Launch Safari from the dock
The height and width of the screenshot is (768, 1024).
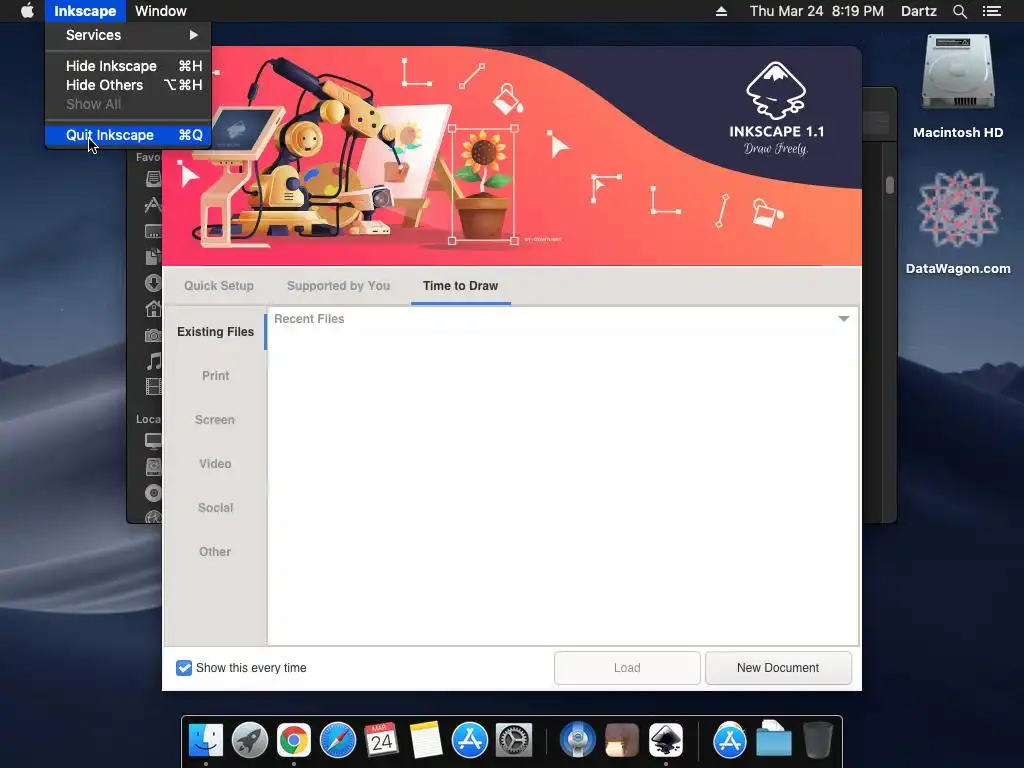click(x=338, y=741)
